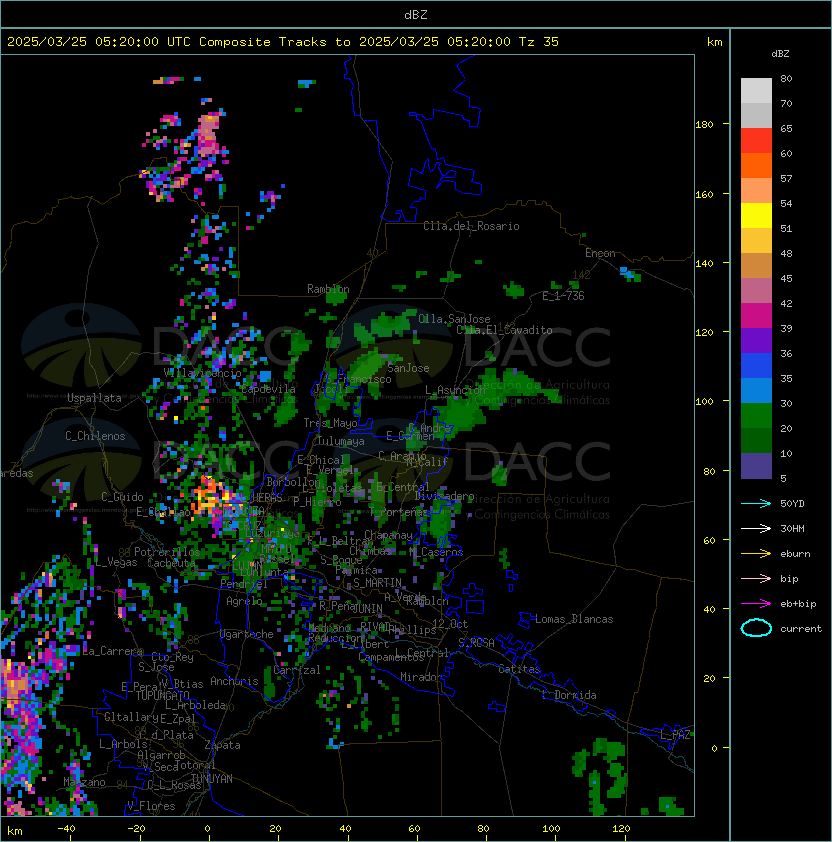Click the 120 km horizontal axis tick
This screenshot has height=842, width=832.
pos(621,829)
